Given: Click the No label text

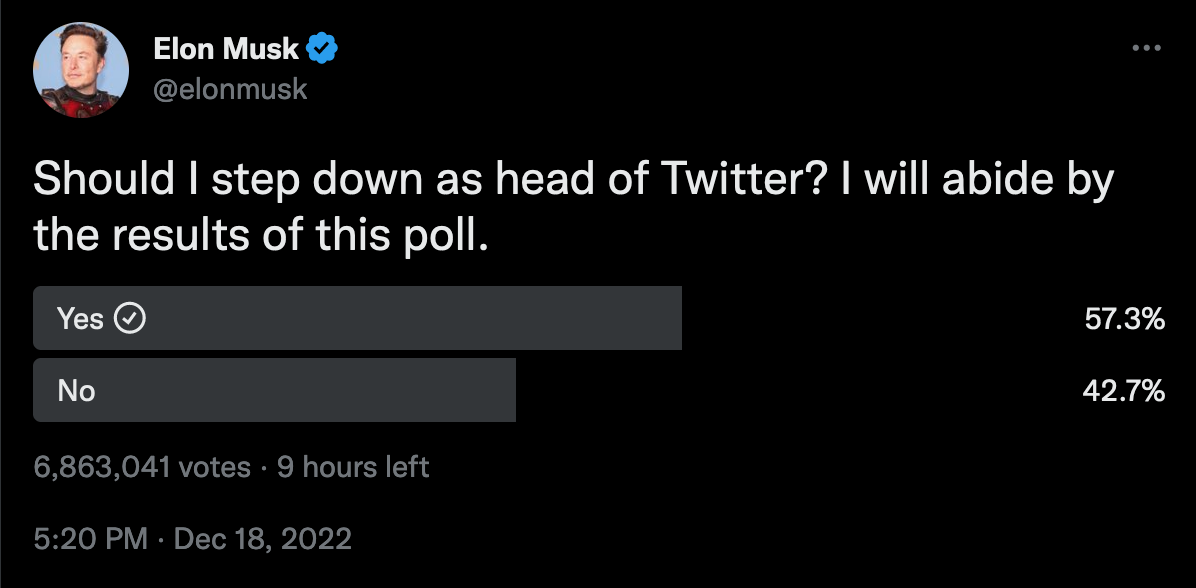Looking at the screenshot, I should click(76, 391).
